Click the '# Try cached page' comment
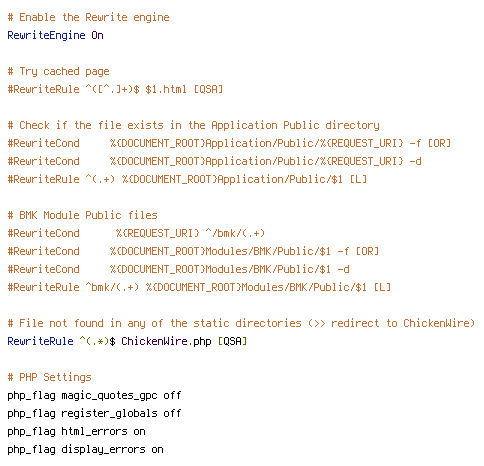Screen dimensions: 484x466 [x=58, y=72]
